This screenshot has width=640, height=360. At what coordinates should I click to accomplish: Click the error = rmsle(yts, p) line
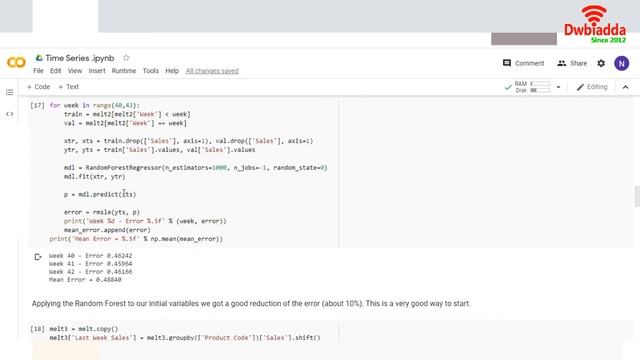point(102,212)
